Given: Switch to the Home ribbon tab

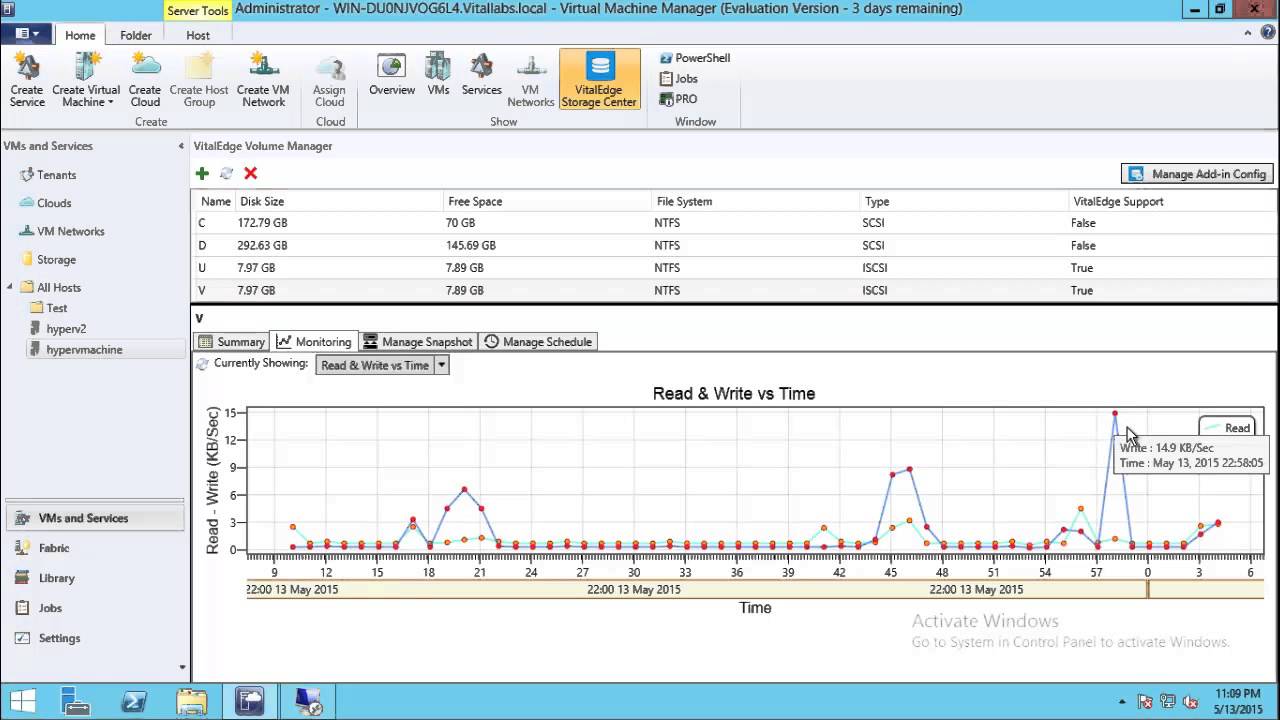Looking at the screenshot, I should [x=80, y=35].
